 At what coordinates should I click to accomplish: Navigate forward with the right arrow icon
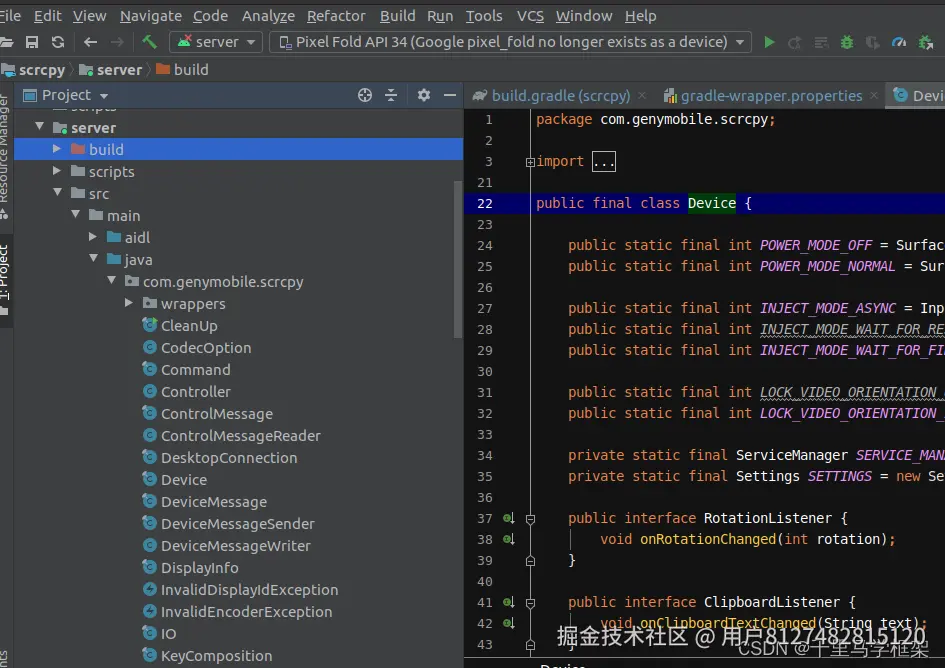(118, 42)
